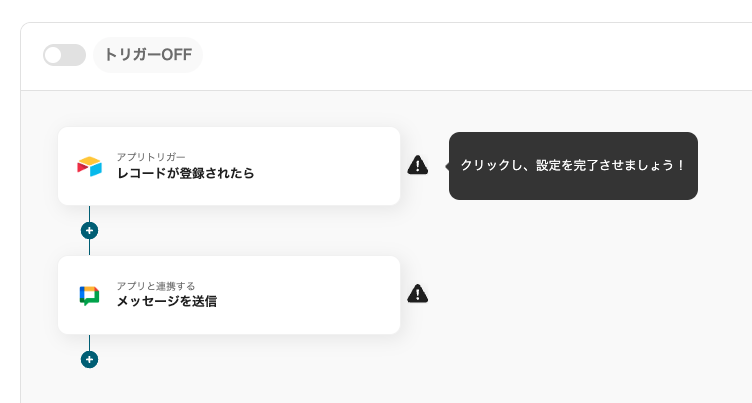The width and height of the screenshot is (752, 403).
Task: Toggle the trigger ON/OFF switch
Action: (64, 55)
